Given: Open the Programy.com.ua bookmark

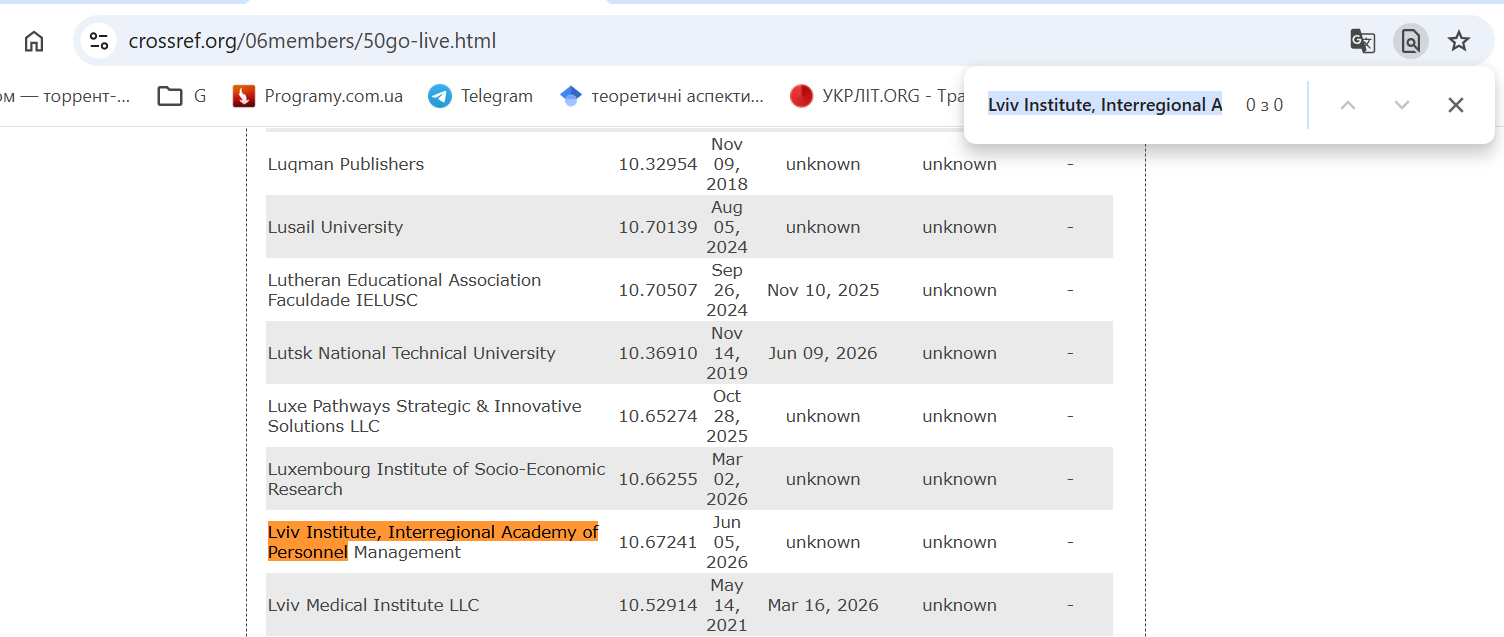Looking at the screenshot, I should 318,96.
